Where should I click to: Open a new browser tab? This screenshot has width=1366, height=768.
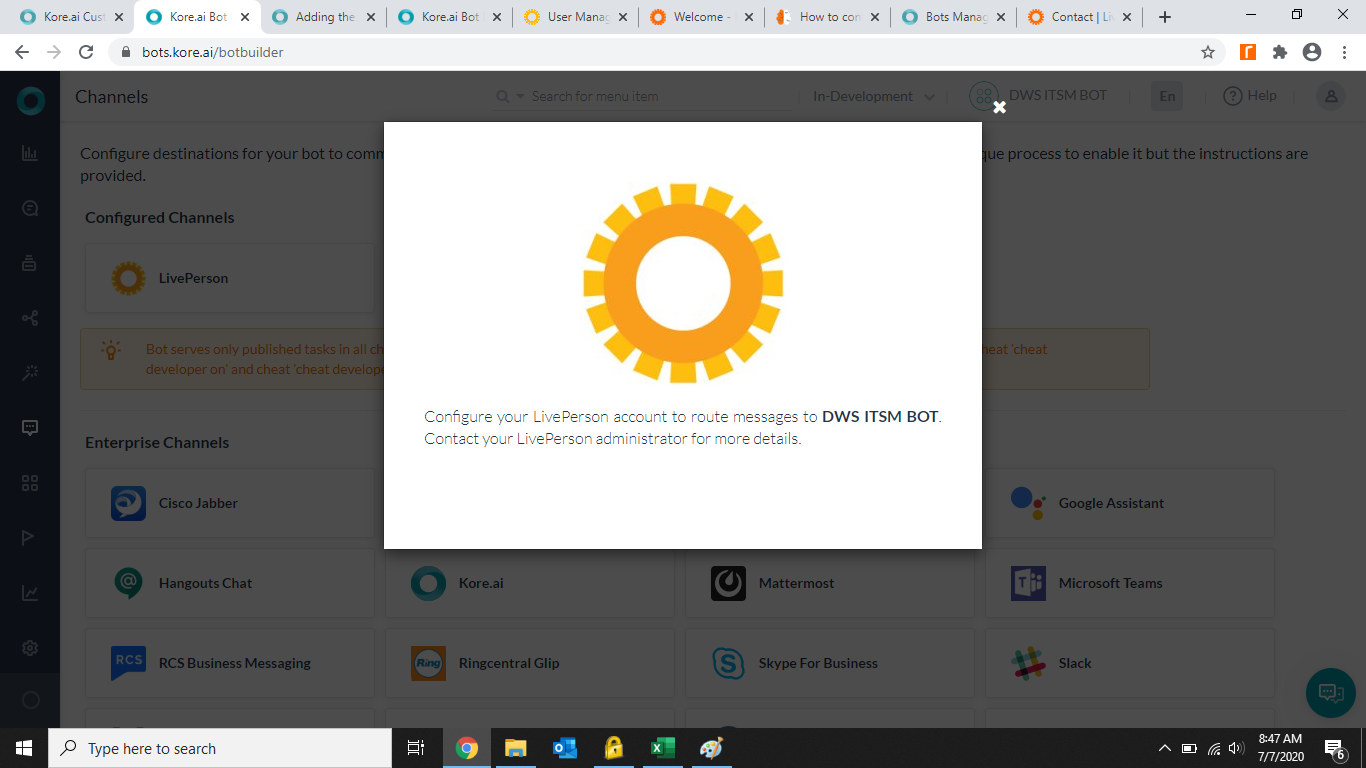click(x=1164, y=17)
